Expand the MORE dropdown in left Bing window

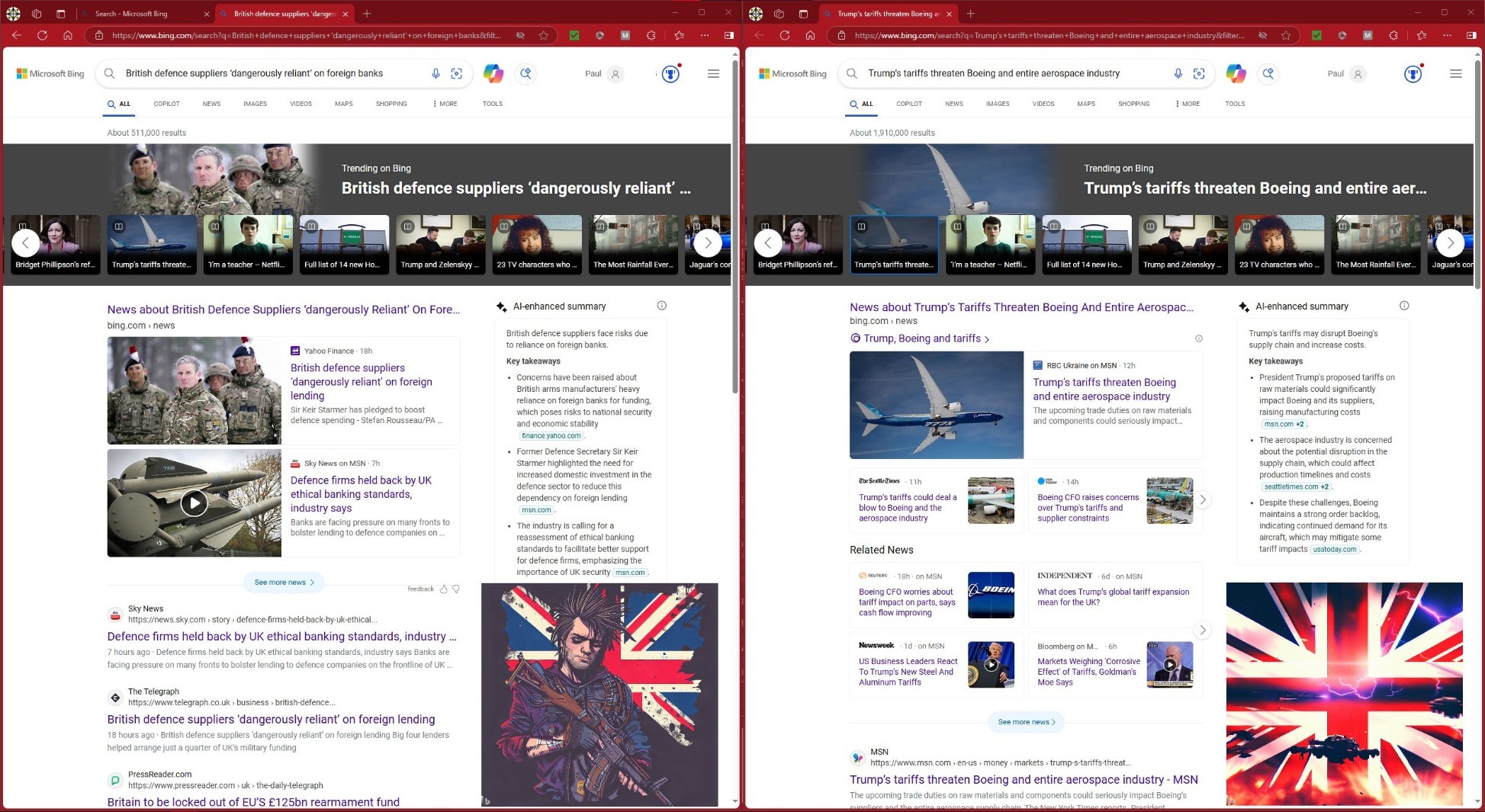coord(445,104)
